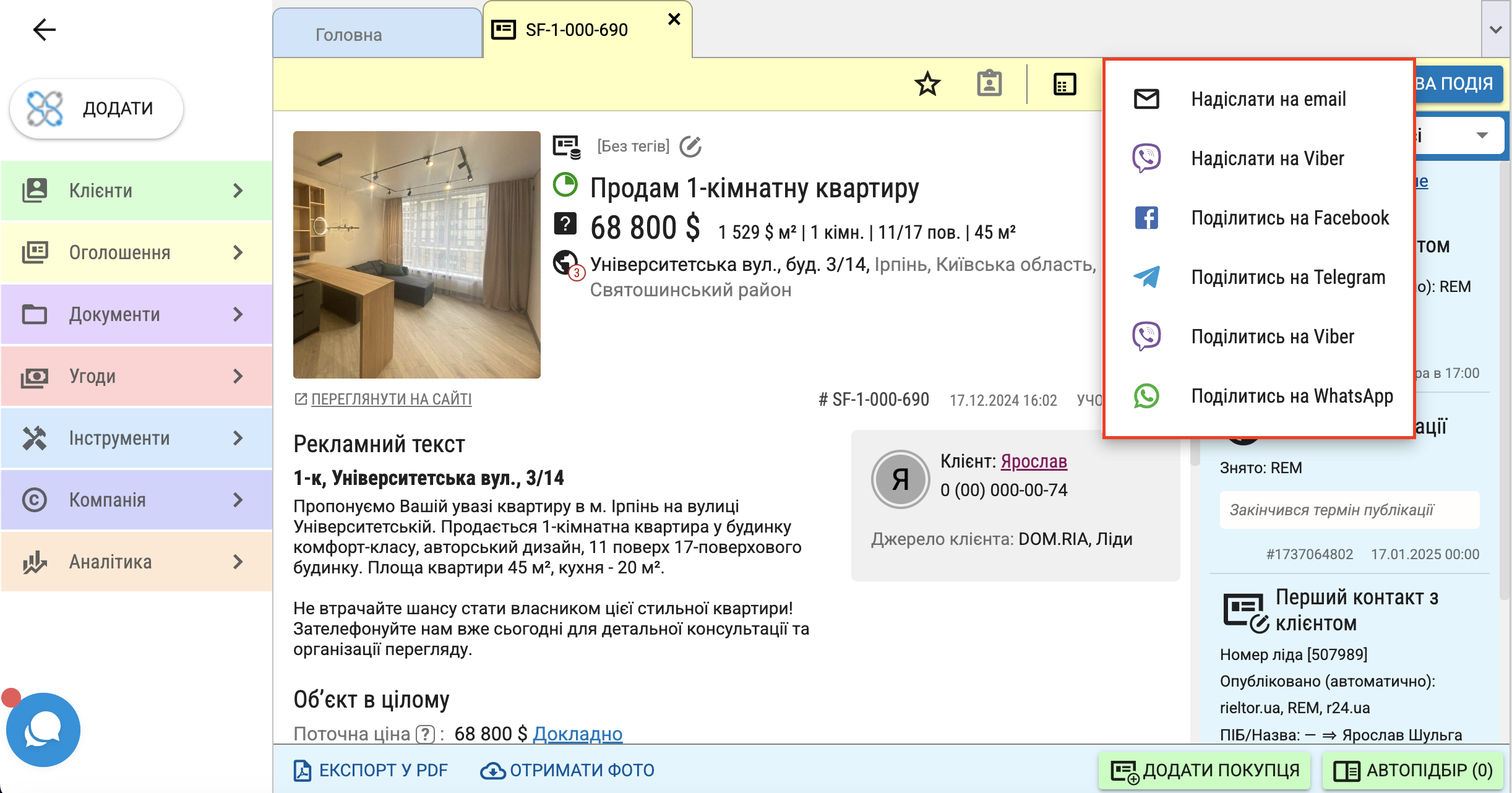Click АВТОПІДБІР (0) button

coord(1413,770)
